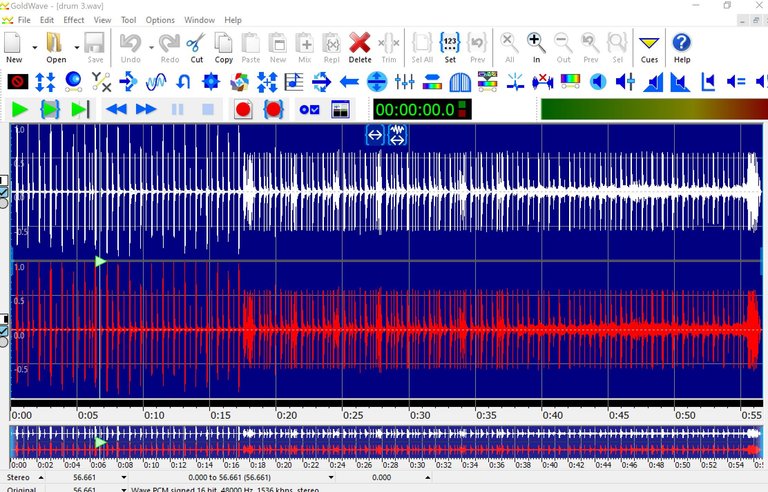Click the Y-X effect icon
Screen dimensions: 768x492
(101, 82)
